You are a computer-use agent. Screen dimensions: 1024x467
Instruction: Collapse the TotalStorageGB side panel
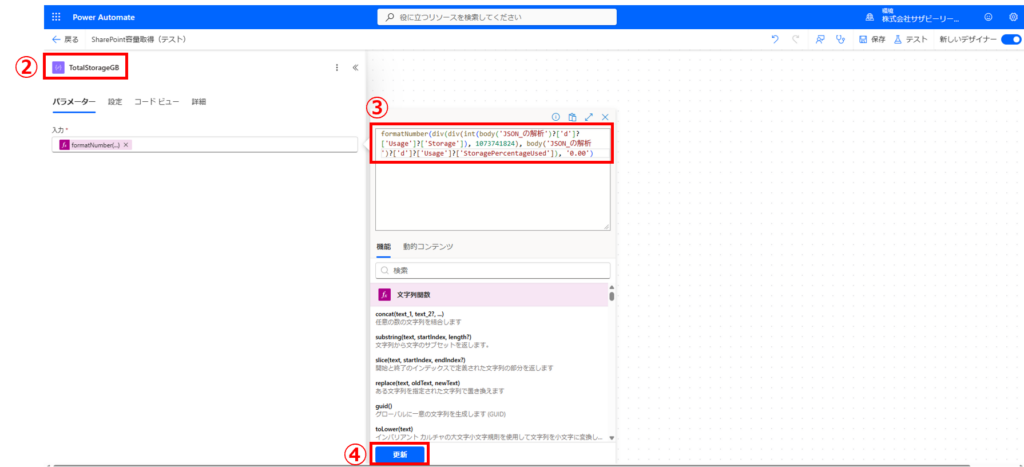pyautogui.click(x=356, y=68)
